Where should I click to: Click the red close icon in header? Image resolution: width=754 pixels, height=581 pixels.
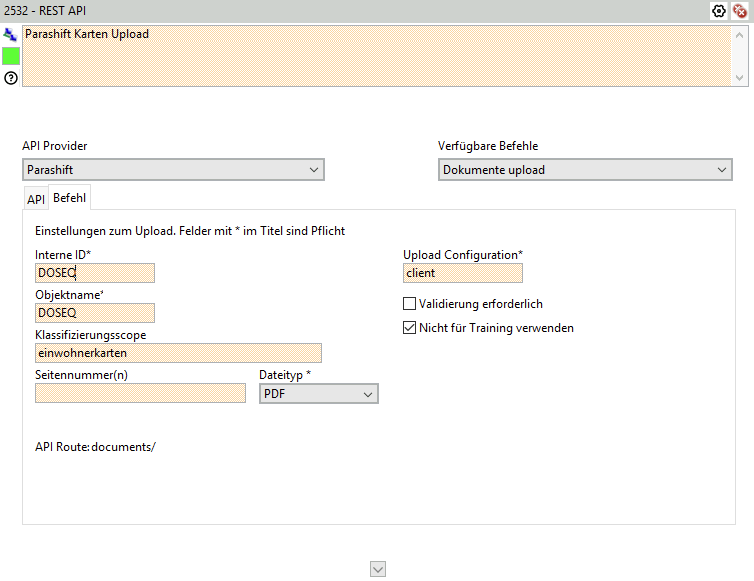(739, 11)
